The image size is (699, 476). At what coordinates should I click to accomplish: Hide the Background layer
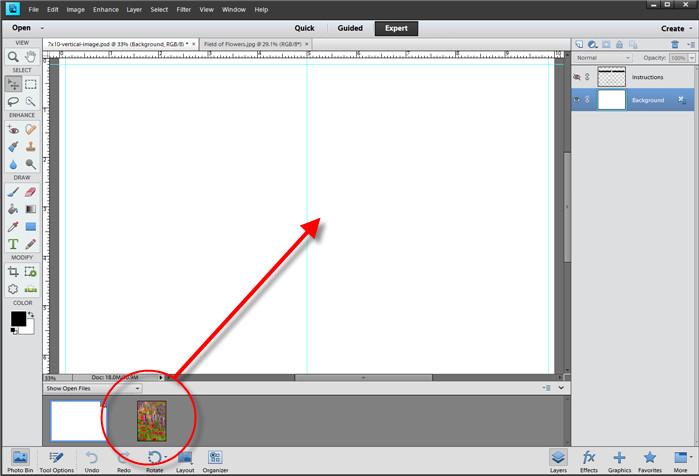click(576, 99)
